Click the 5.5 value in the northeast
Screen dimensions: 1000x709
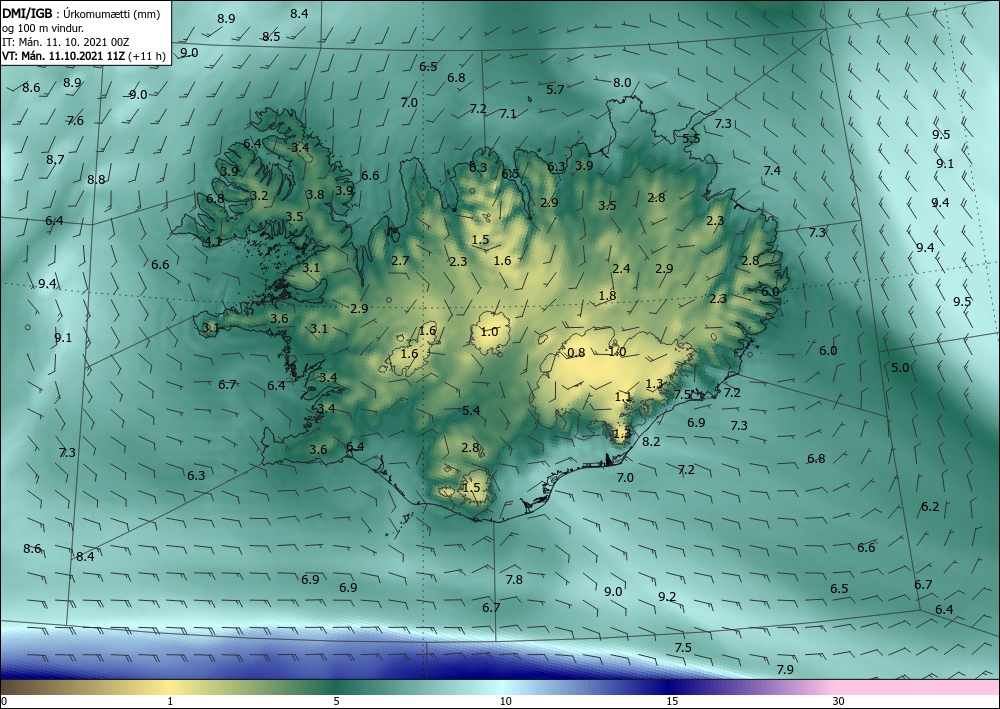691,138
